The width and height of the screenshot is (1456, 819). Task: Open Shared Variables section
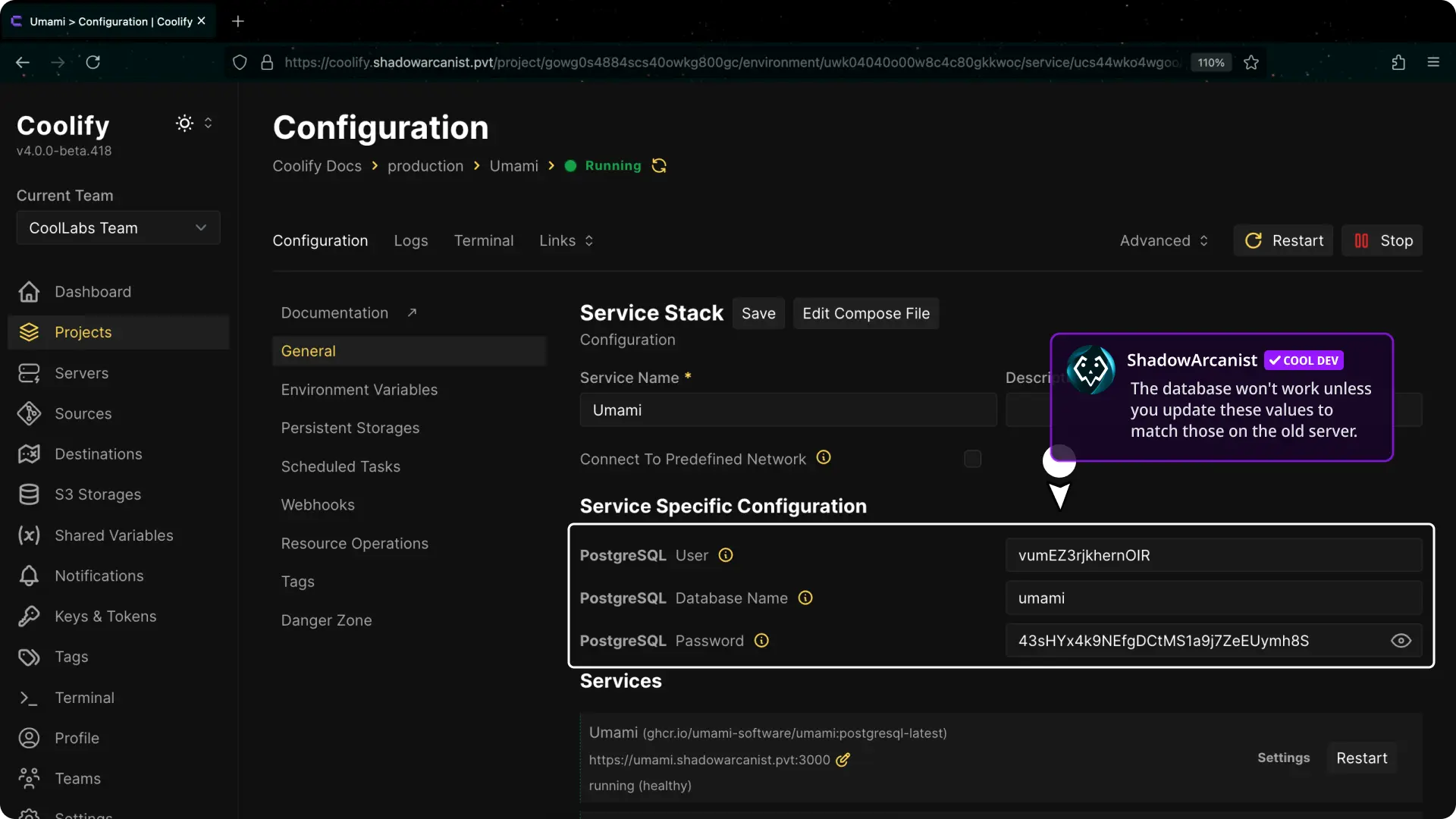pos(115,535)
